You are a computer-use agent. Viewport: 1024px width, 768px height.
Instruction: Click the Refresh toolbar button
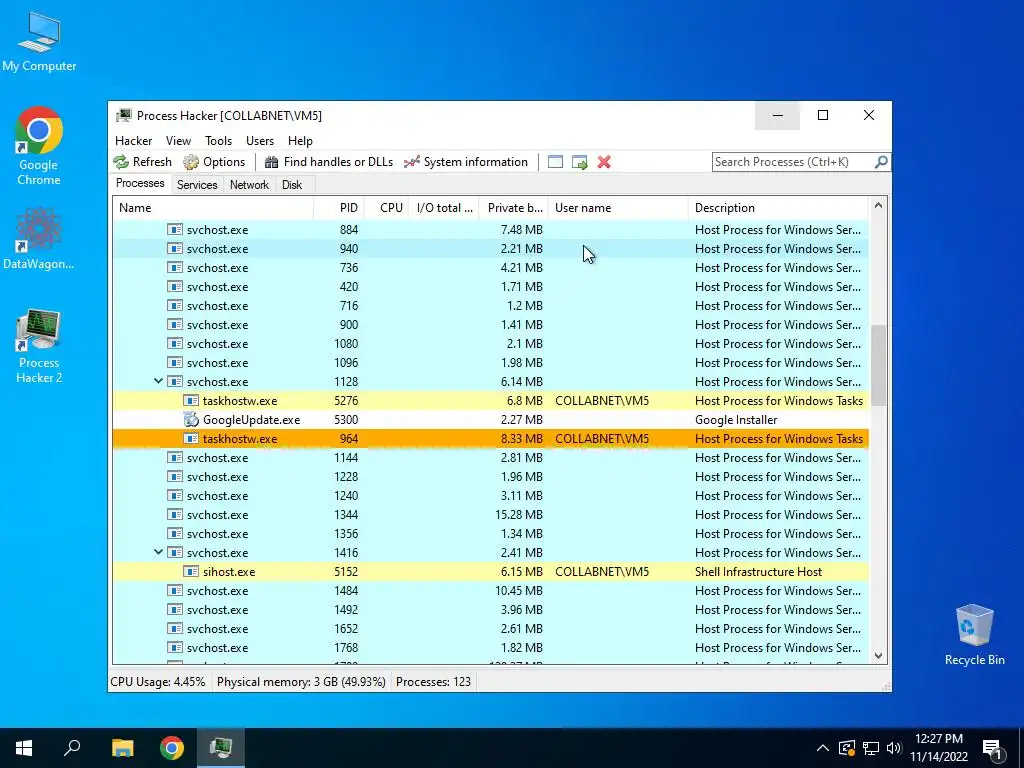tap(142, 162)
